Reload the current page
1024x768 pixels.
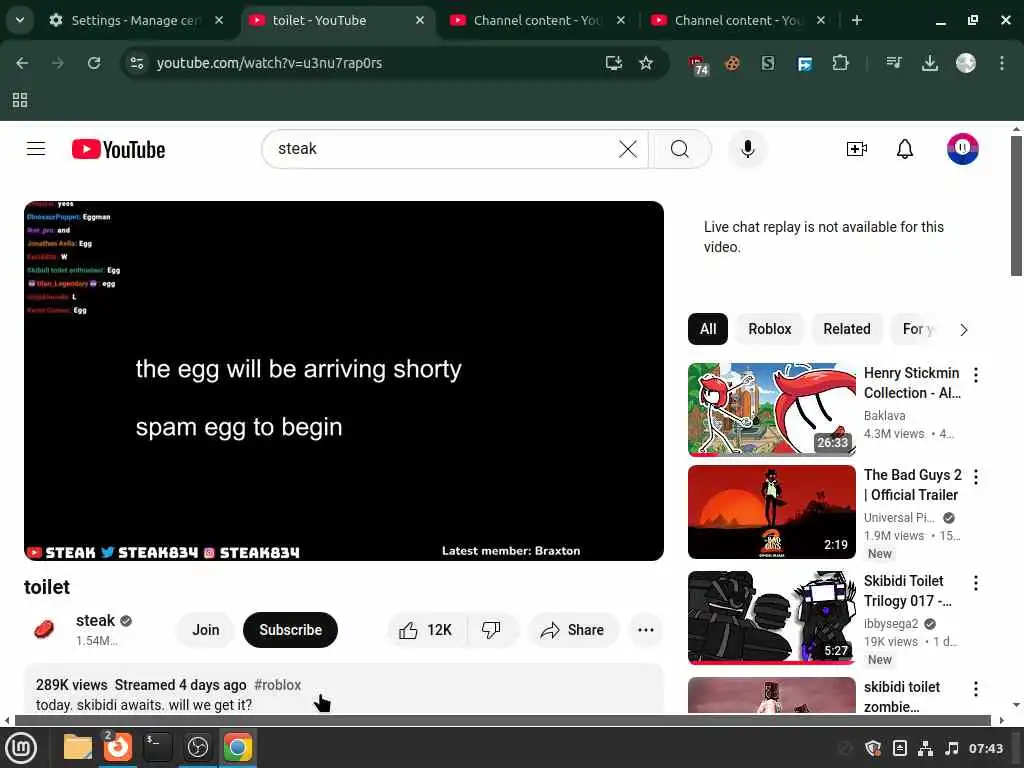click(x=94, y=63)
